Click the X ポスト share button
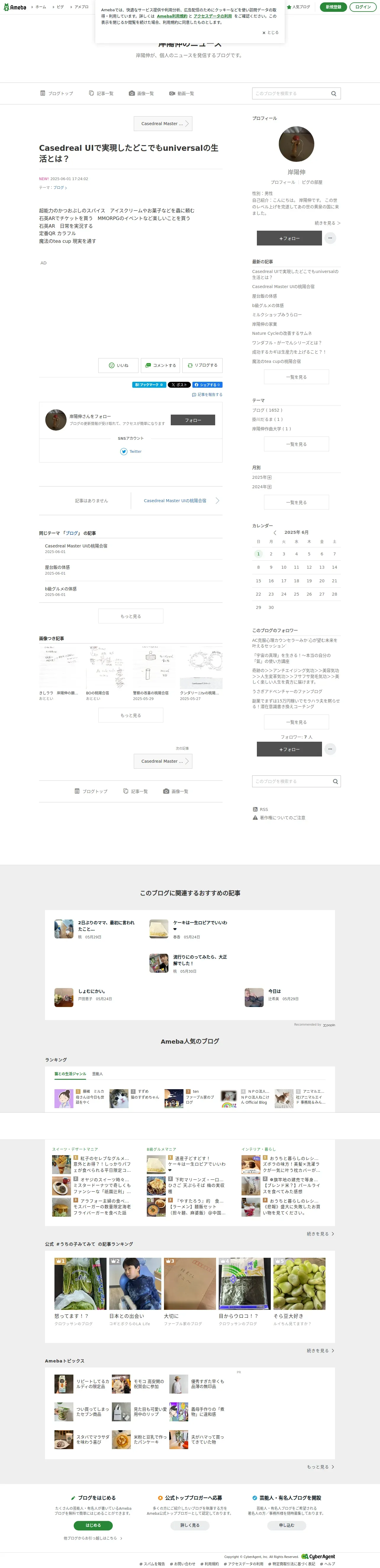Viewport: 380px width, 1568px height. [x=179, y=385]
